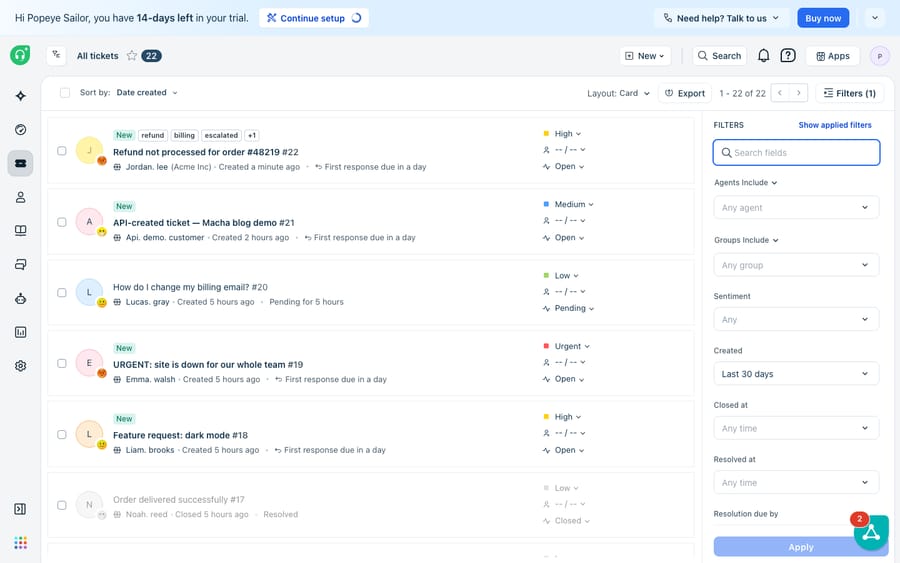Viewport: 900px width, 563px height.
Task: Click Continue setup button
Action: (x=314, y=18)
